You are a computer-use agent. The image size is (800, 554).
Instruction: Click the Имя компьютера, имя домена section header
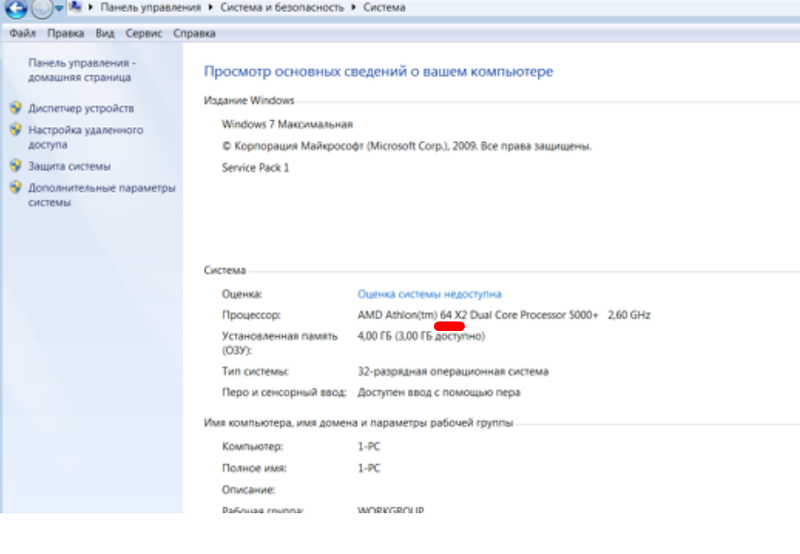pos(358,423)
